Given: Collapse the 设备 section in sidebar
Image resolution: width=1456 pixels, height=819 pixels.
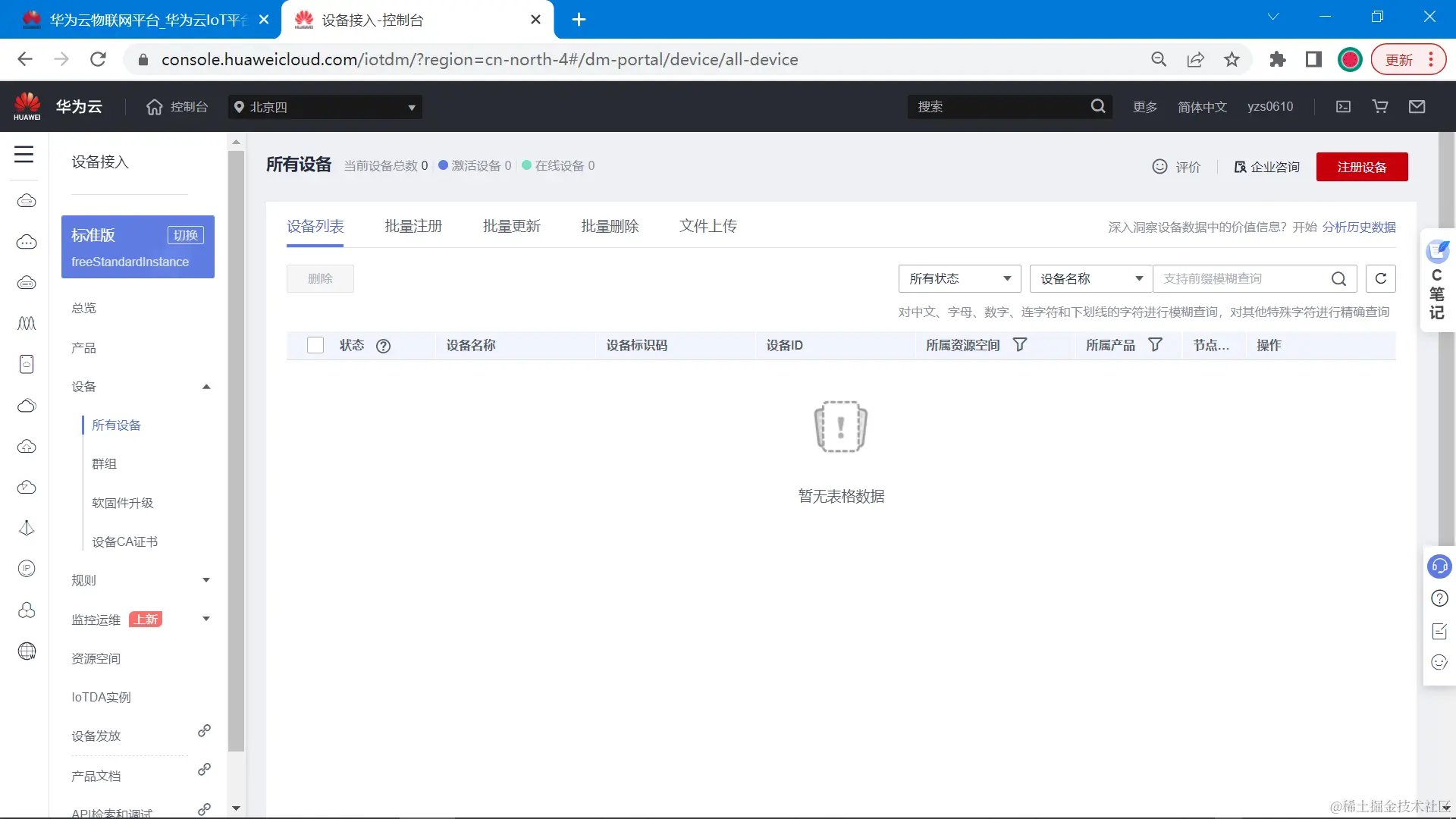Looking at the screenshot, I should point(205,386).
